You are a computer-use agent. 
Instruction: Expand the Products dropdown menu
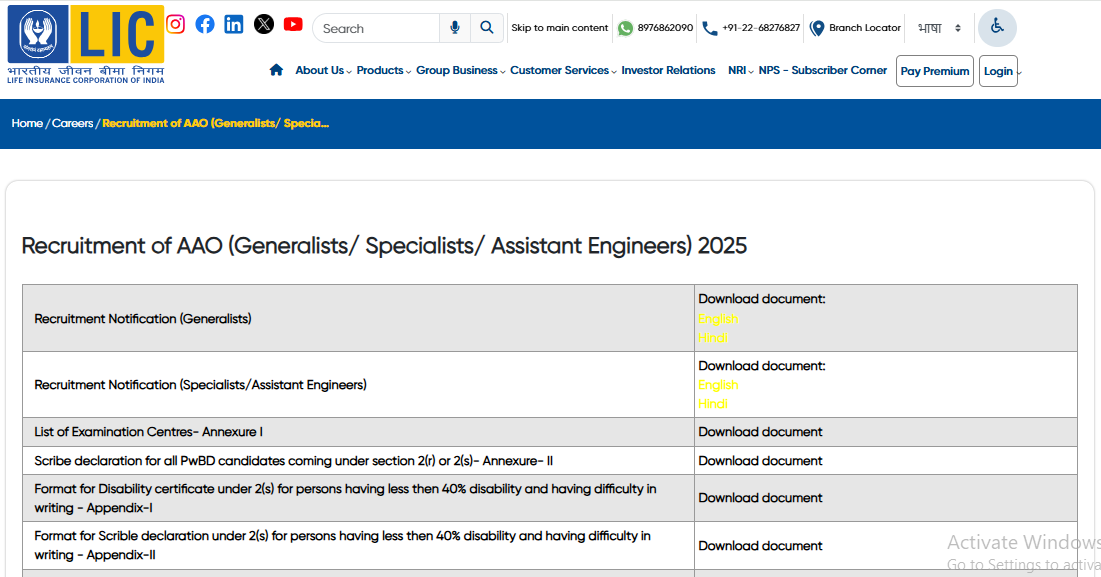click(x=381, y=70)
